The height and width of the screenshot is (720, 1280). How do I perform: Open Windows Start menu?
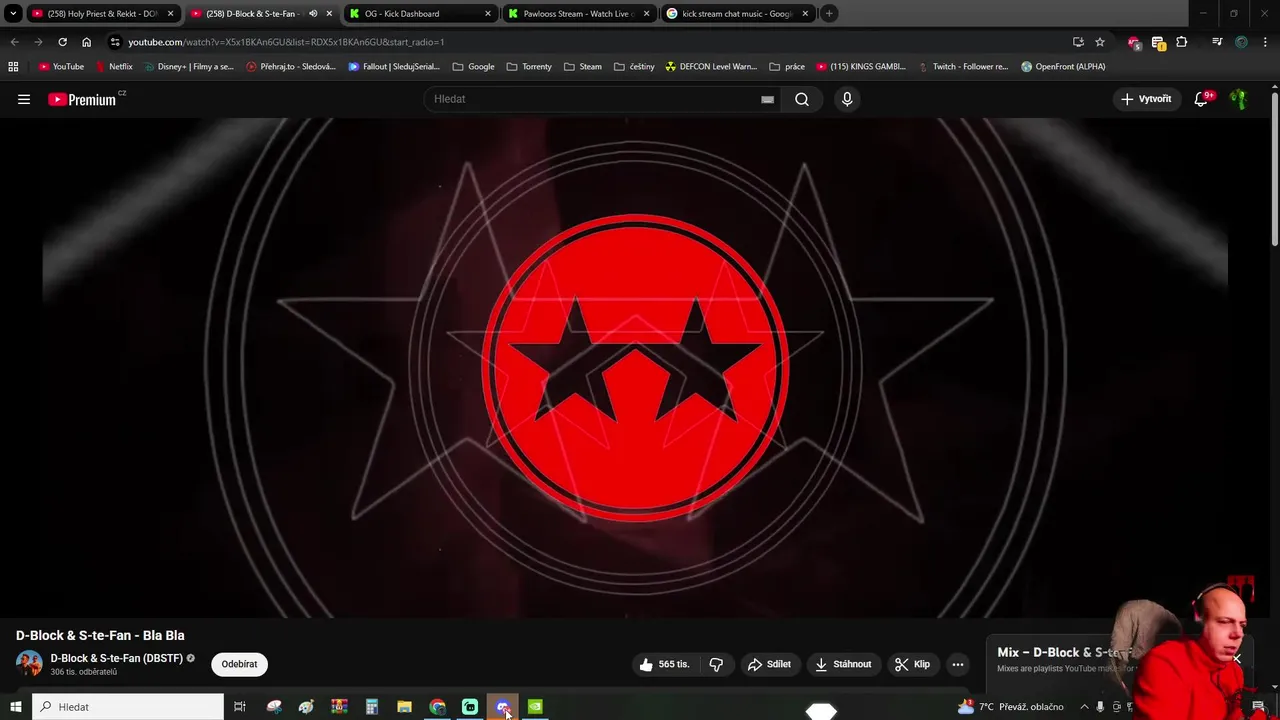click(15, 707)
